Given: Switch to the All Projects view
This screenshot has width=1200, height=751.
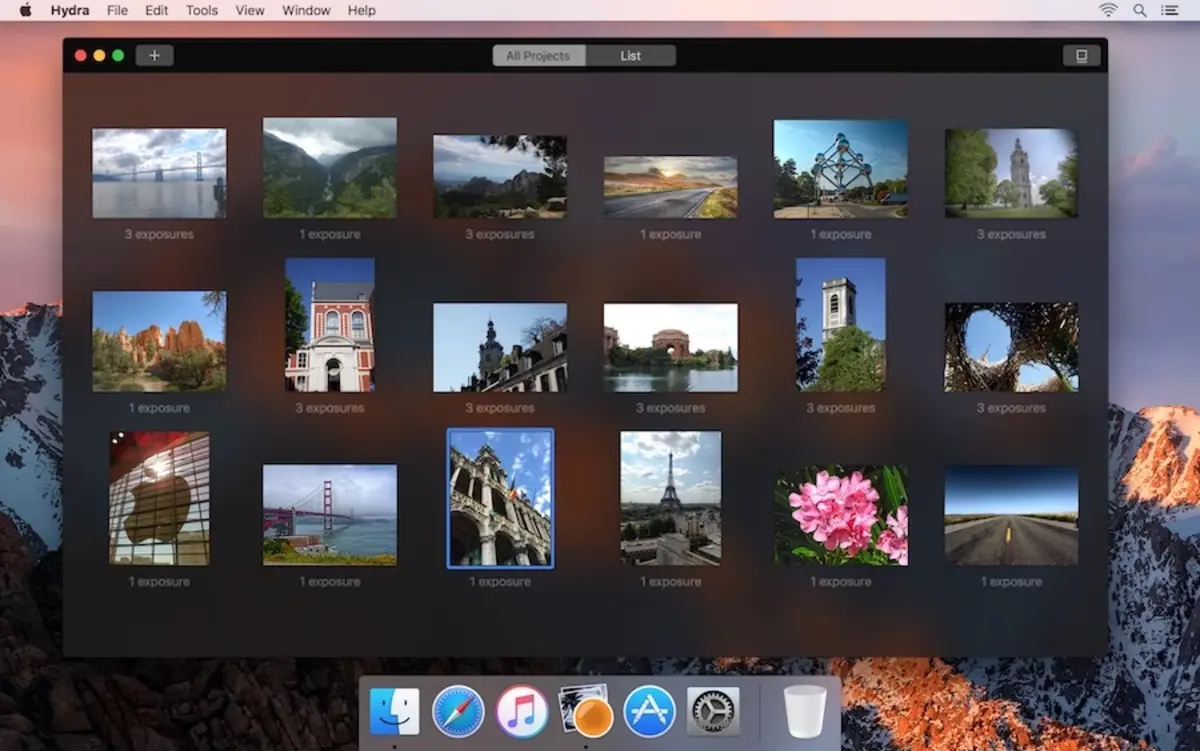Looking at the screenshot, I should 538,56.
